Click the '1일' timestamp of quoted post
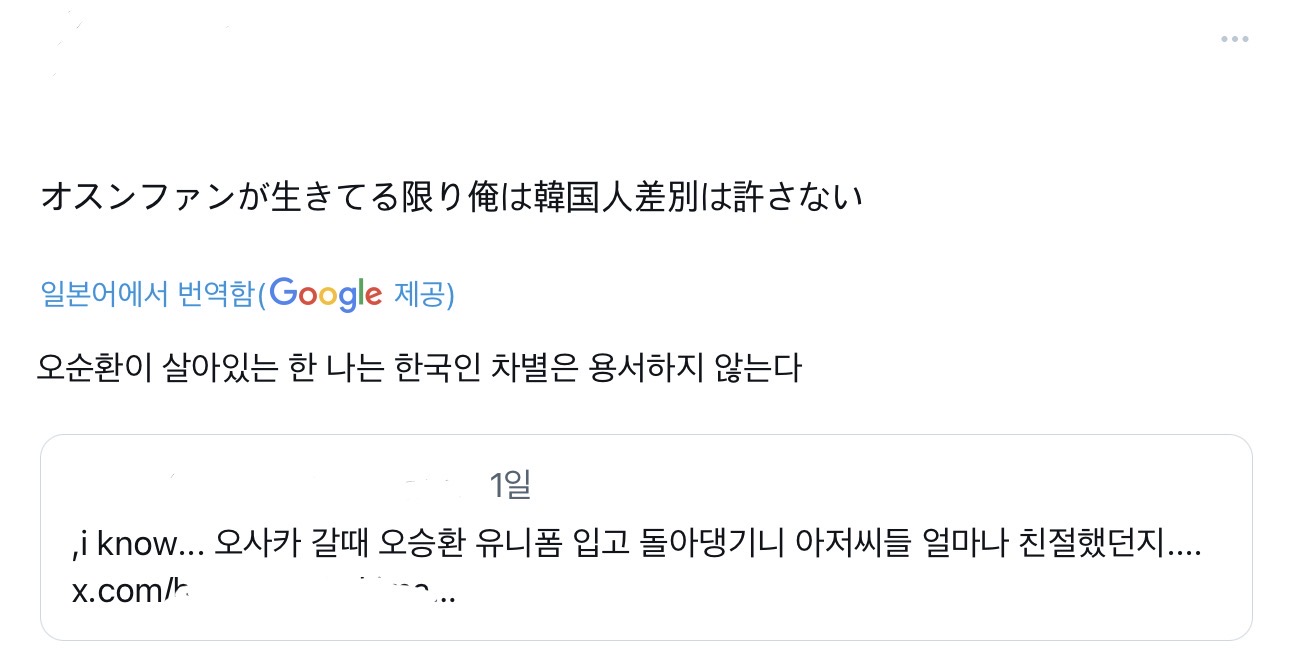1293x656 pixels. pos(509,485)
